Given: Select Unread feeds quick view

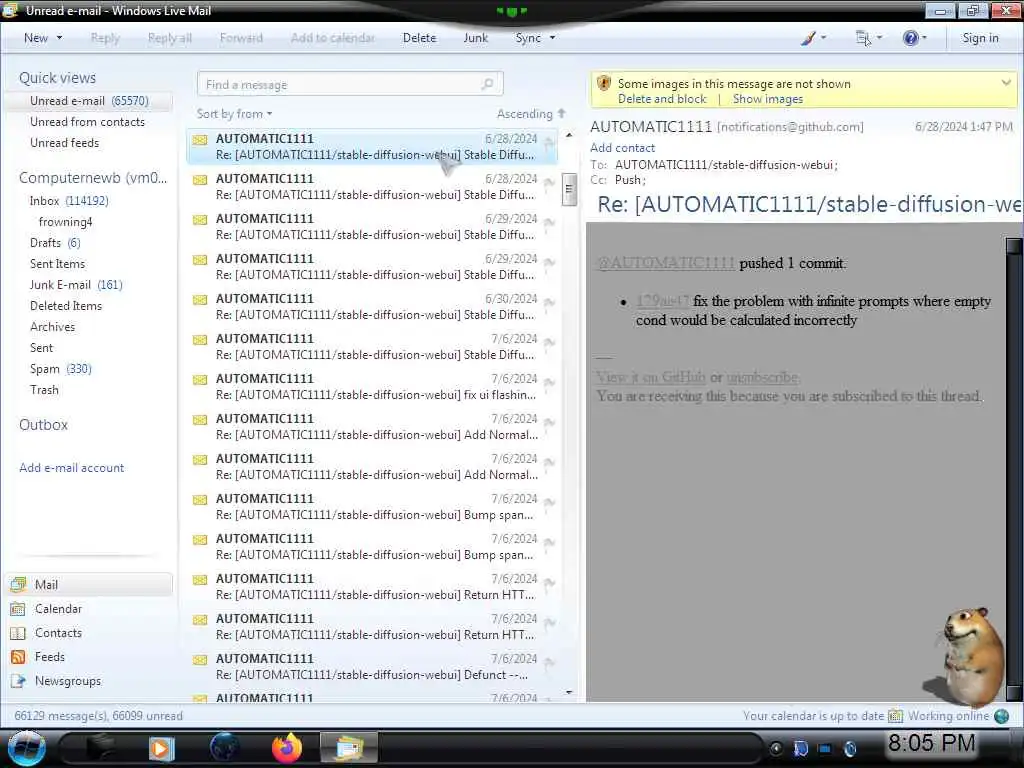Looking at the screenshot, I should 65,142.
